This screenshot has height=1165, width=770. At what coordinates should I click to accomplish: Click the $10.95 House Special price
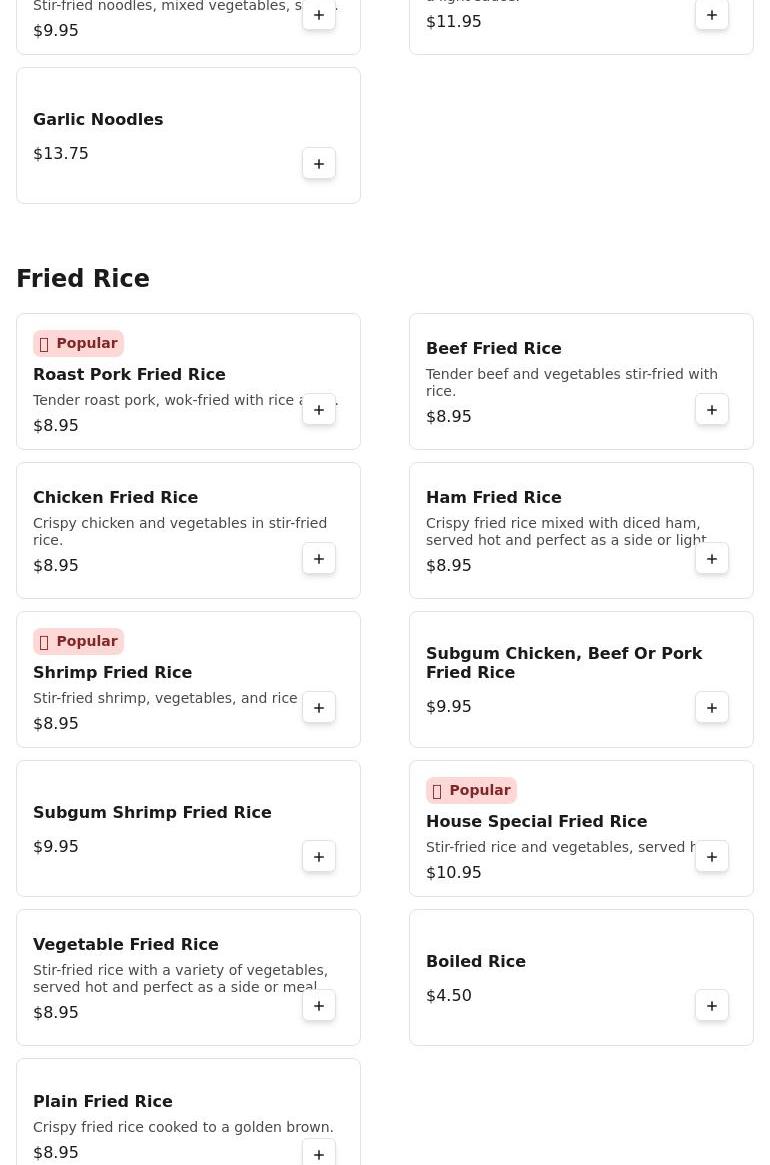tap(454, 872)
